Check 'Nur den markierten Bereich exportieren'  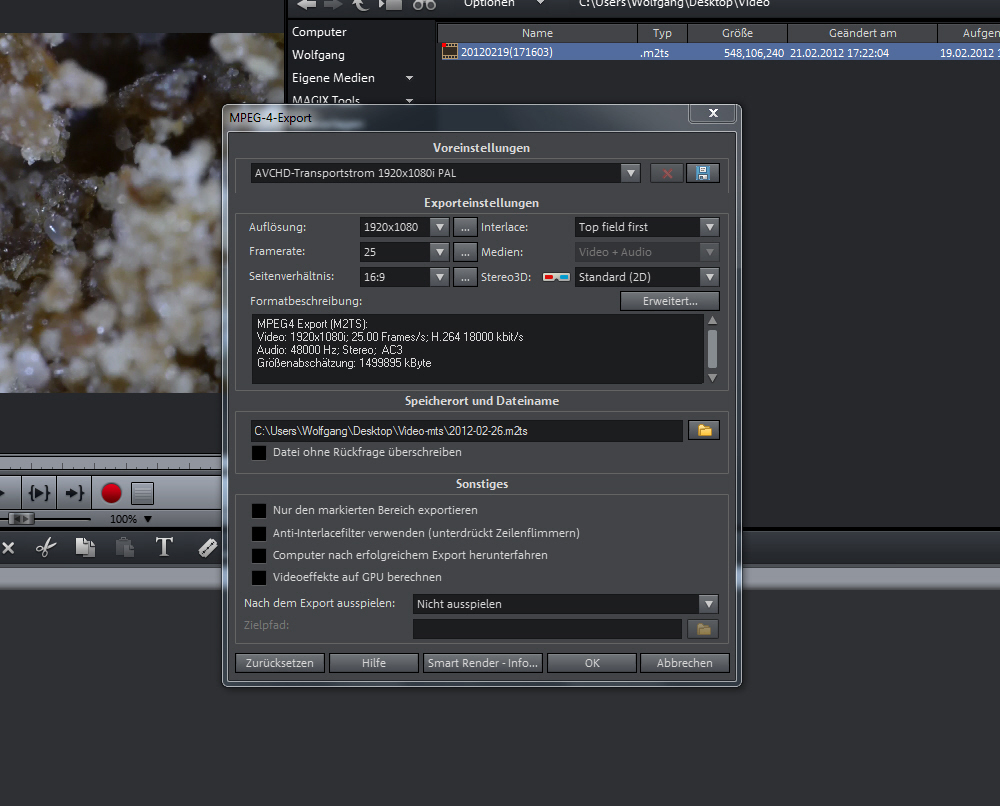(x=260, y=511)
